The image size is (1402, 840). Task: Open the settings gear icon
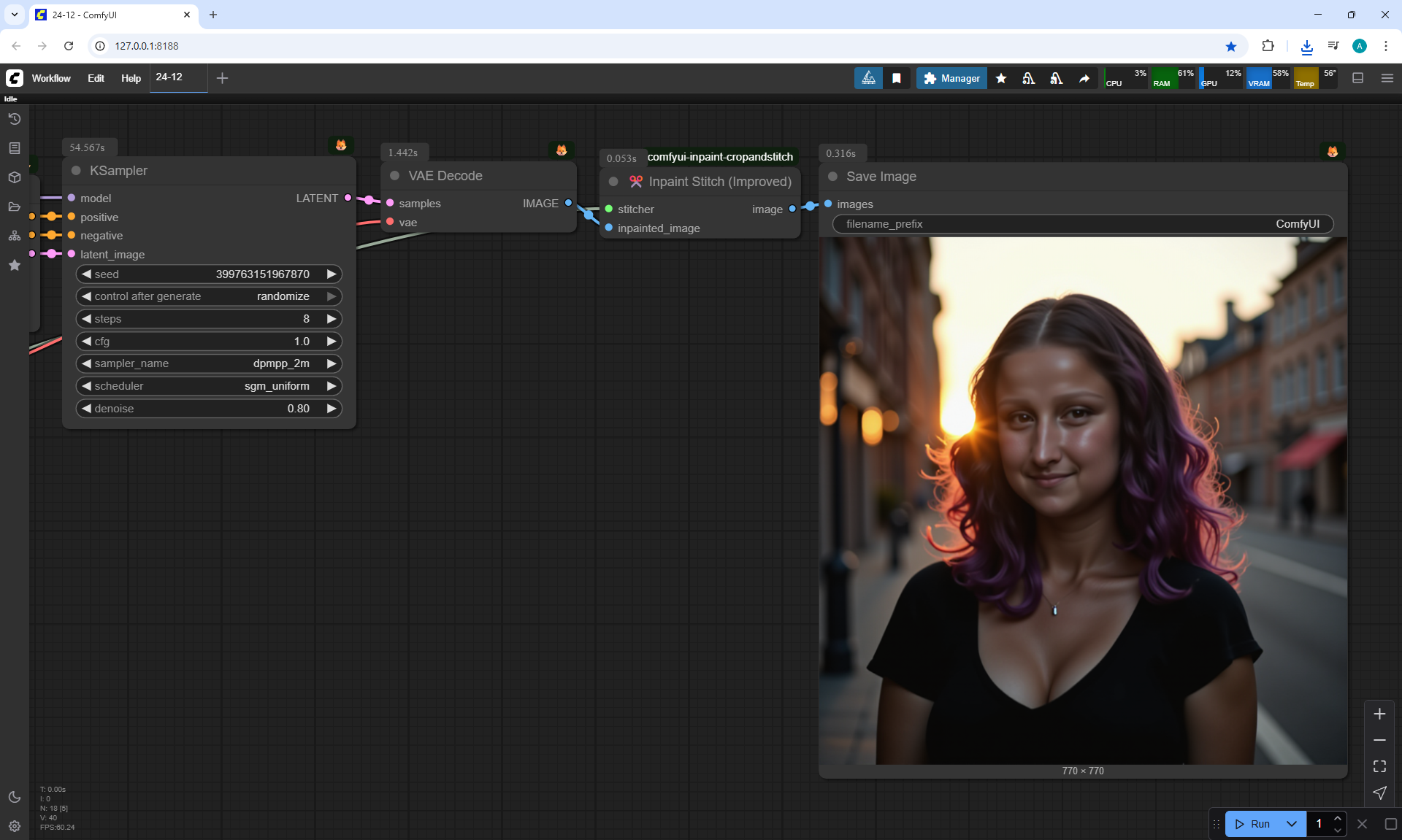[x=14, y=826]
